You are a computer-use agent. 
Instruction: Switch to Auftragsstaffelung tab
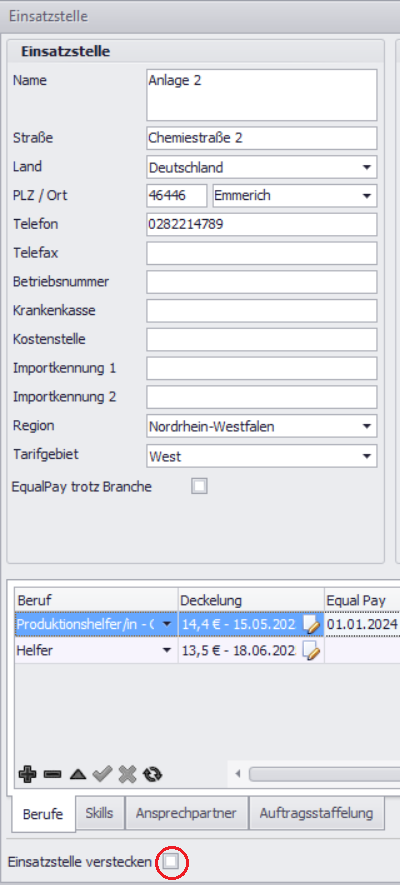[x=317, y=813]
